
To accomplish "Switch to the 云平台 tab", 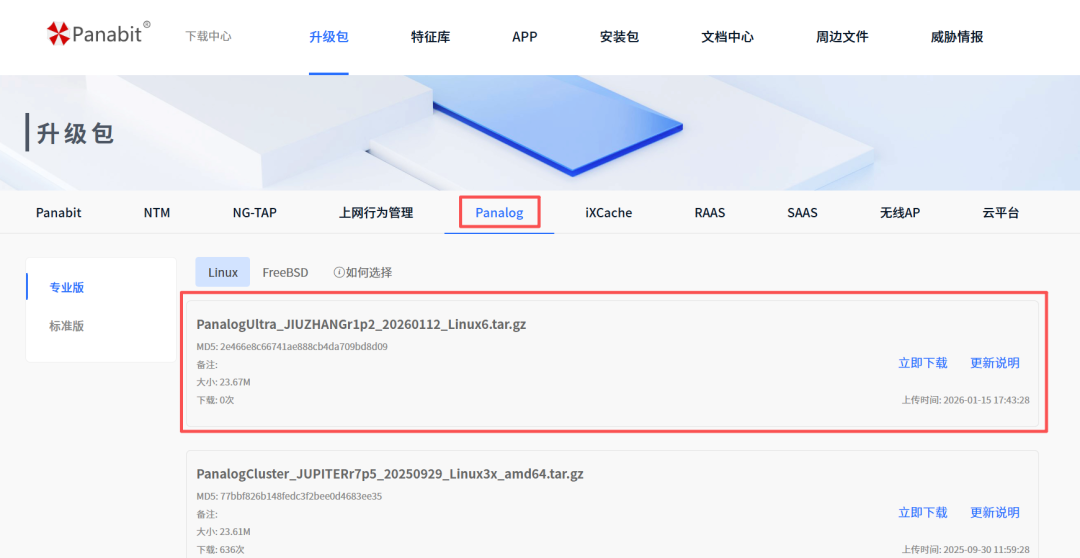I will coord(1001,213).
